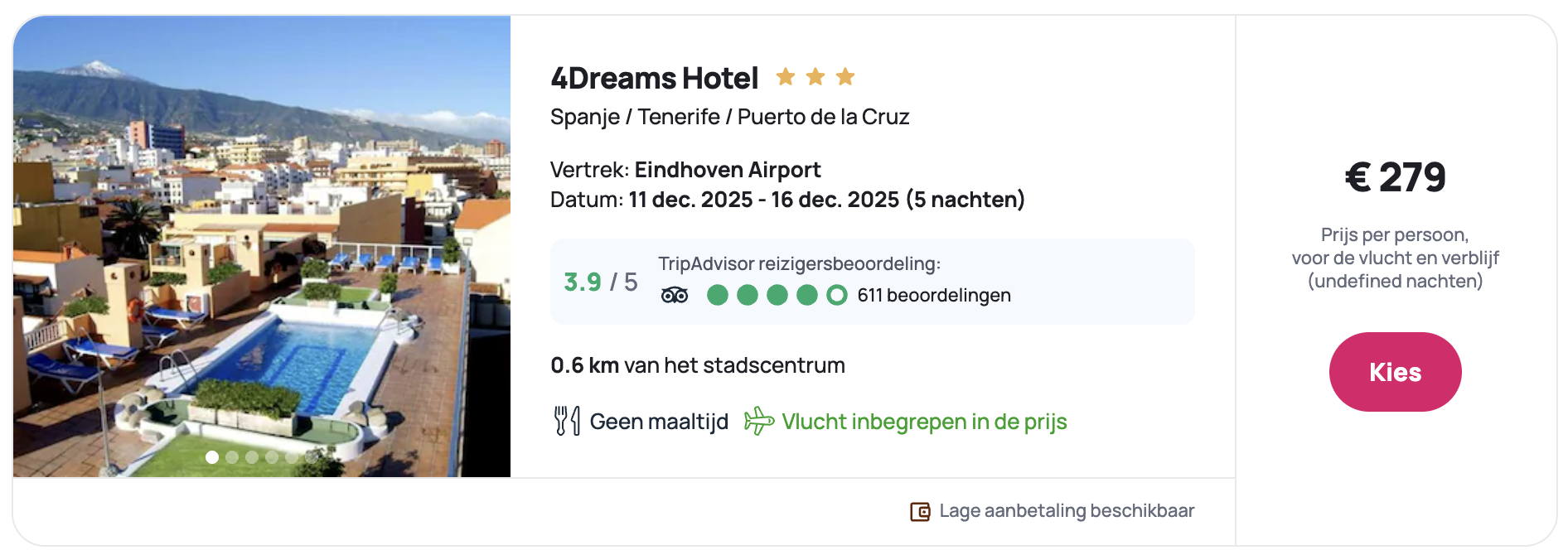Click Lage aanbetaling beschikbaar text
Image resolution: width=1568 pixels, height=555 pixels.
pyautogui.click(x=1067, y=511)
